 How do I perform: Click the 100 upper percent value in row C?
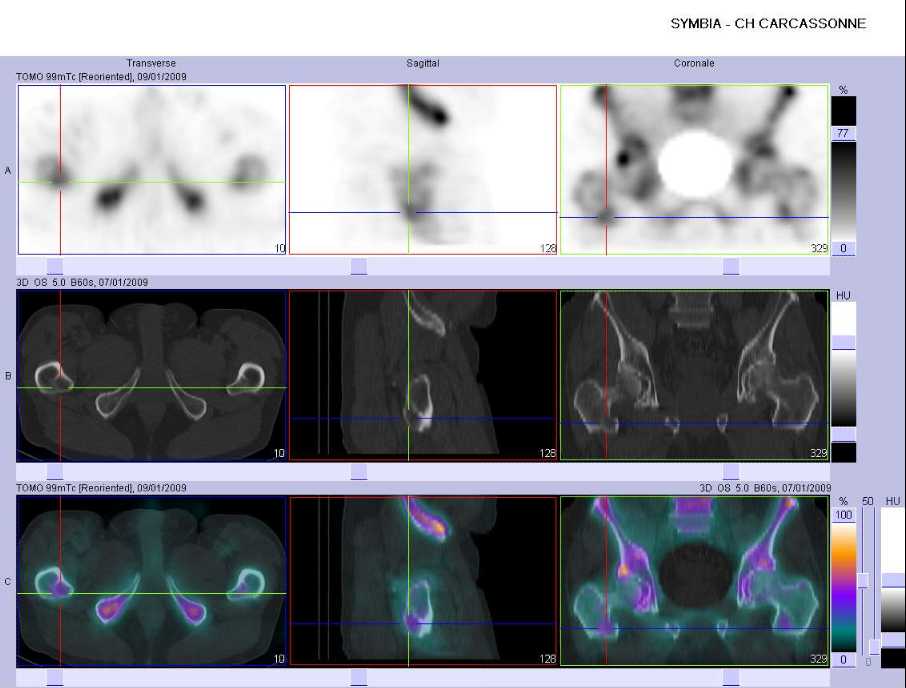tap(844, 515)
